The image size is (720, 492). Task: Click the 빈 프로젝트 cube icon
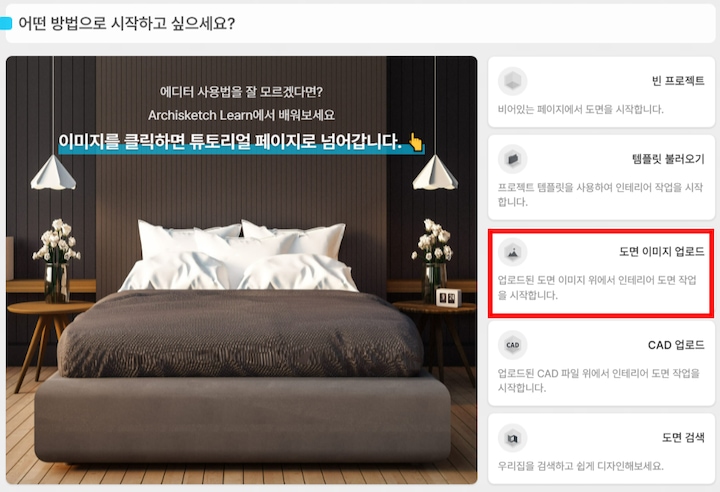(512, 82)
